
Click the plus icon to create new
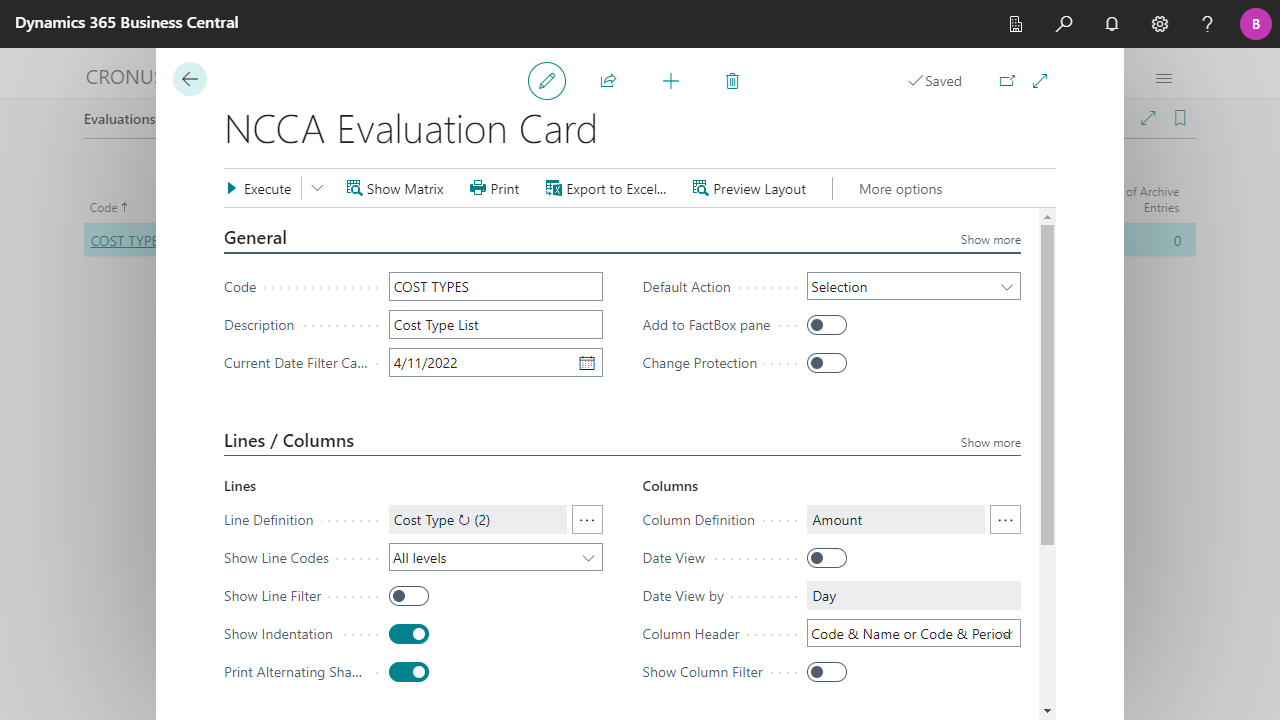pyautogui.click(x=671, y=81)
